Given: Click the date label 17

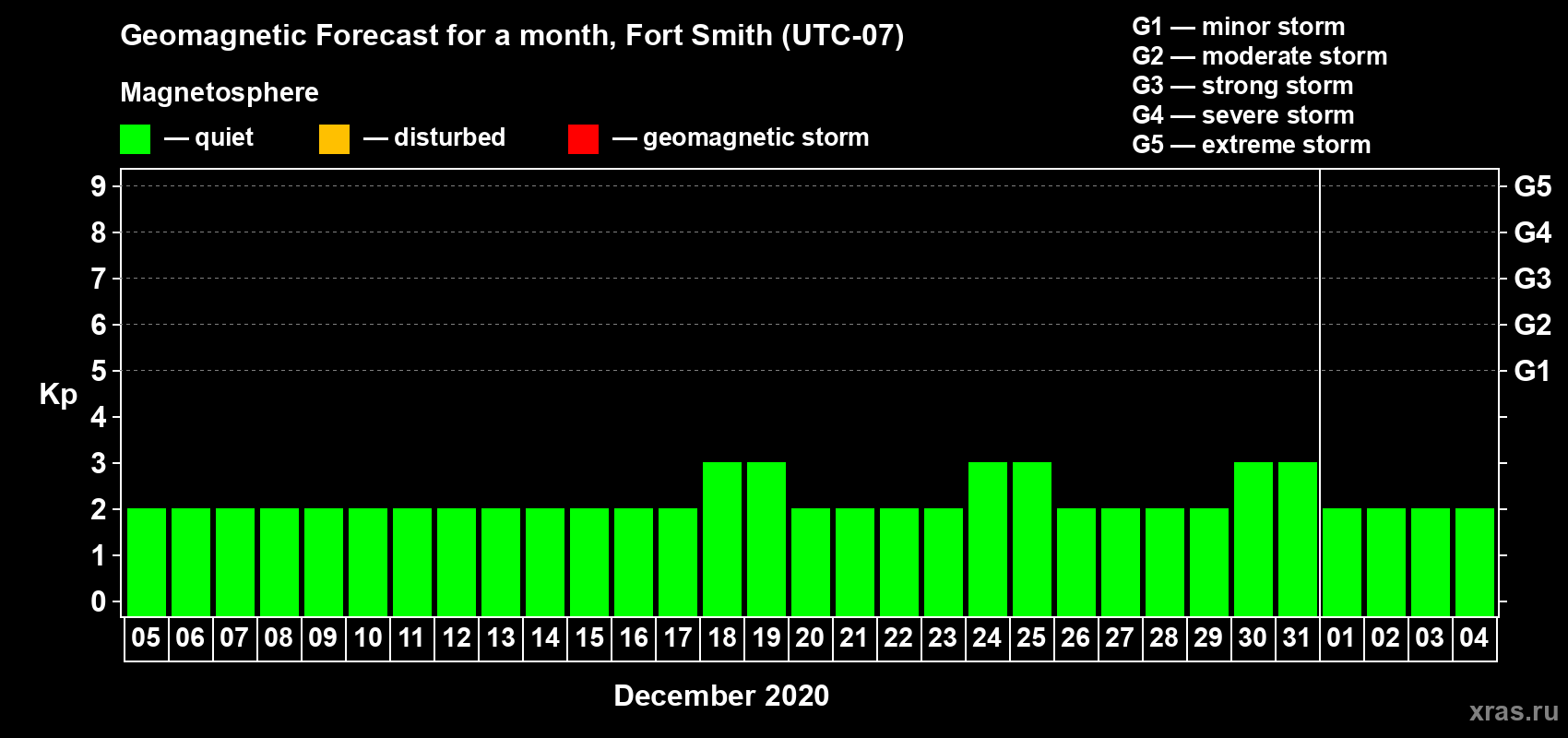Looking at the screenshot, I should (x=677, y=637).
